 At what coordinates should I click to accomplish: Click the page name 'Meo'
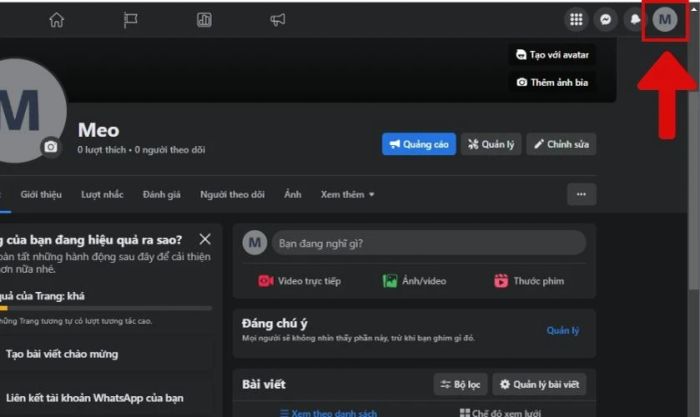98,130
